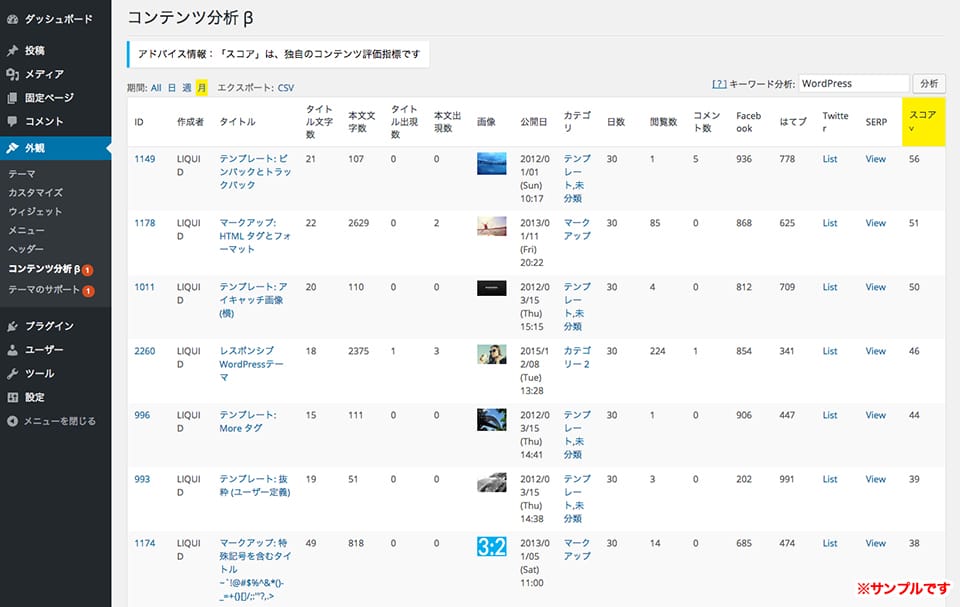Click the メディア media icon
This screenshot has height=607, width=960.
[12, 74]
